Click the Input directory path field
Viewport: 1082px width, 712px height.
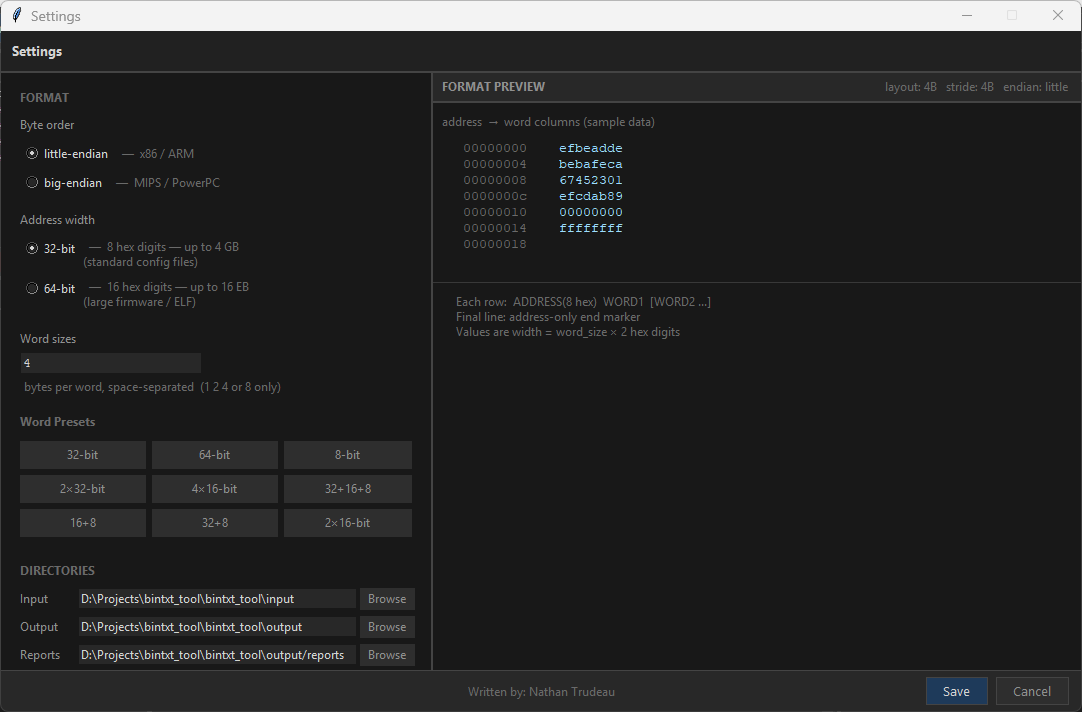tap(217, 599)
